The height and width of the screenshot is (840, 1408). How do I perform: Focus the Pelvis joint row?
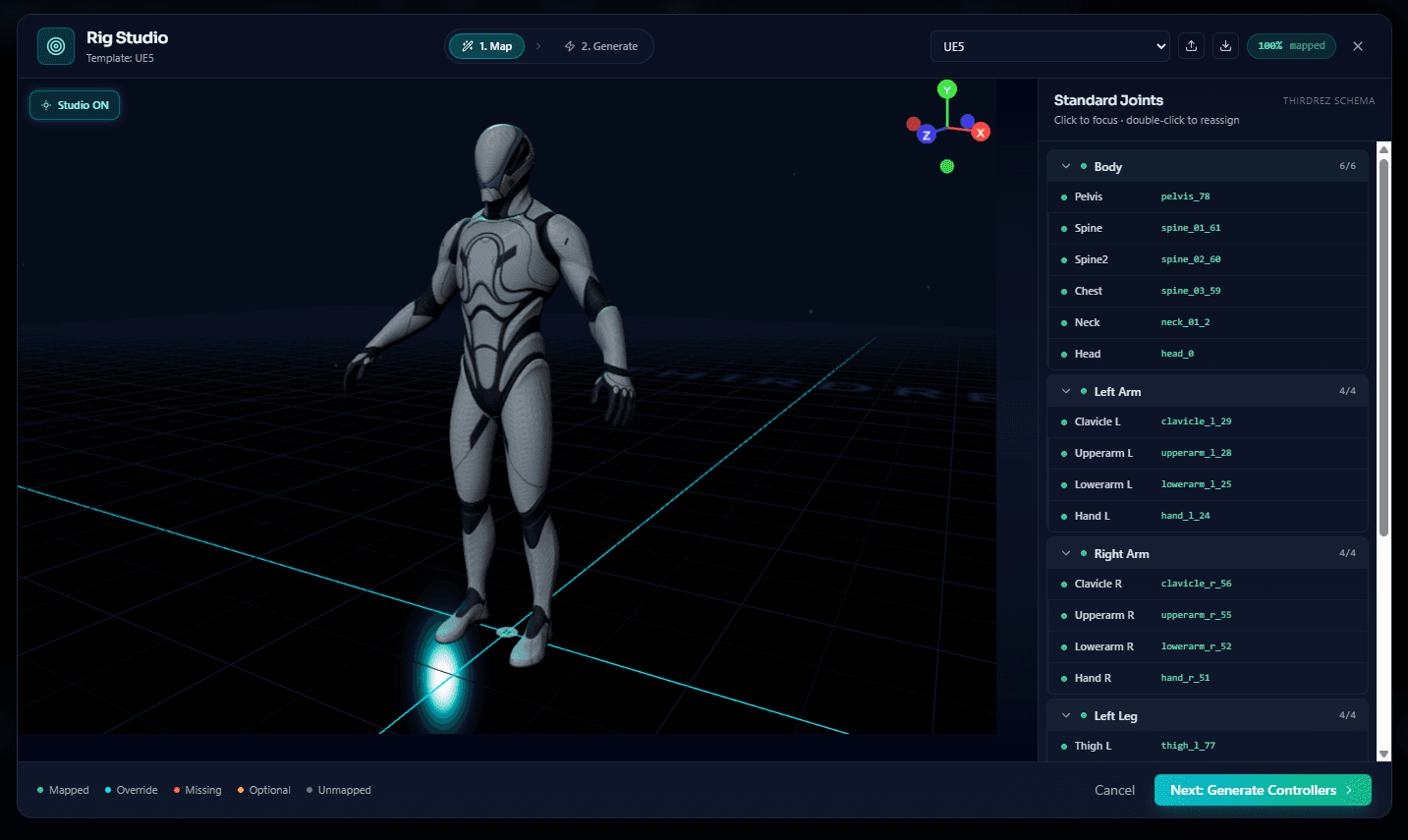tap(1208, 196)
